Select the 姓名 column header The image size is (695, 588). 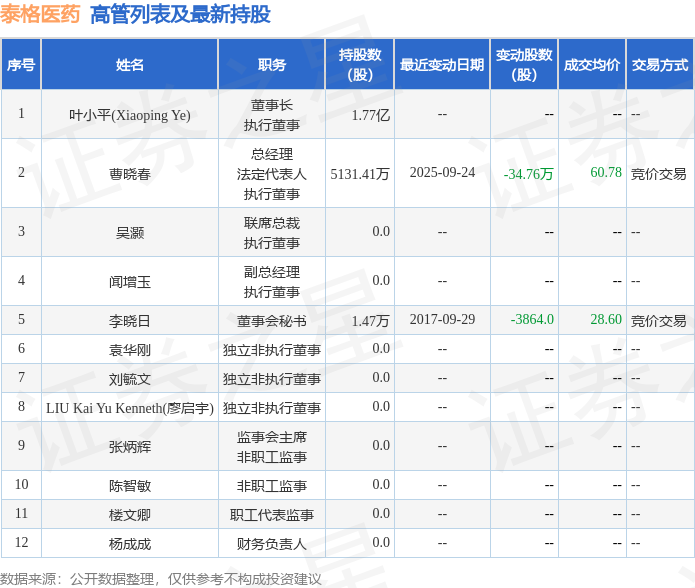click(x=130, y=65)
